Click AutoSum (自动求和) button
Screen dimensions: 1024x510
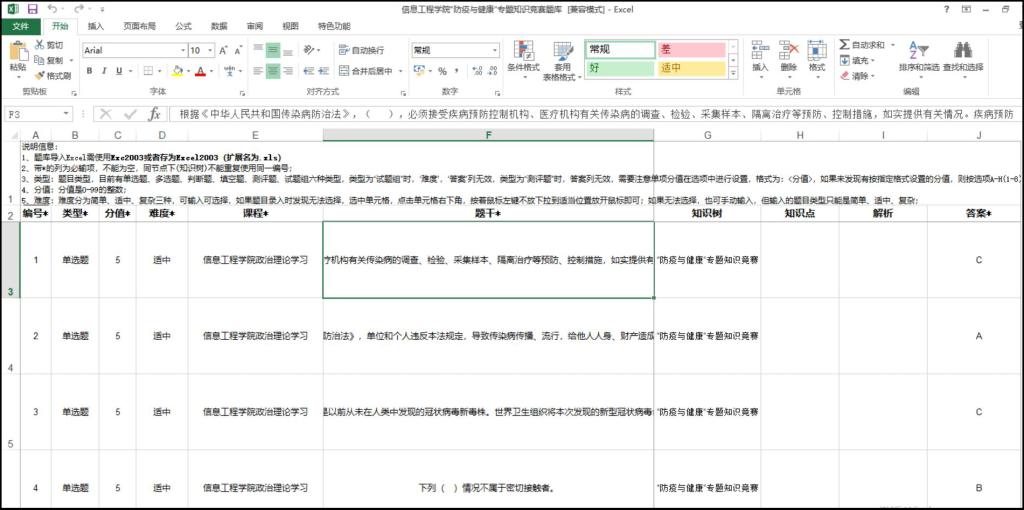[x=861, y=45]
